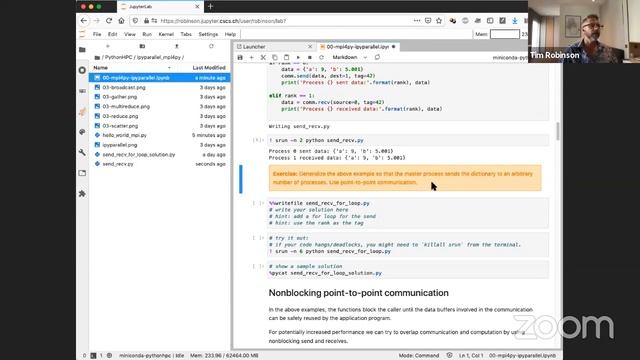640x360 pixels.
Task: Click the notebook vertical scrollbar
Action: 558,131
